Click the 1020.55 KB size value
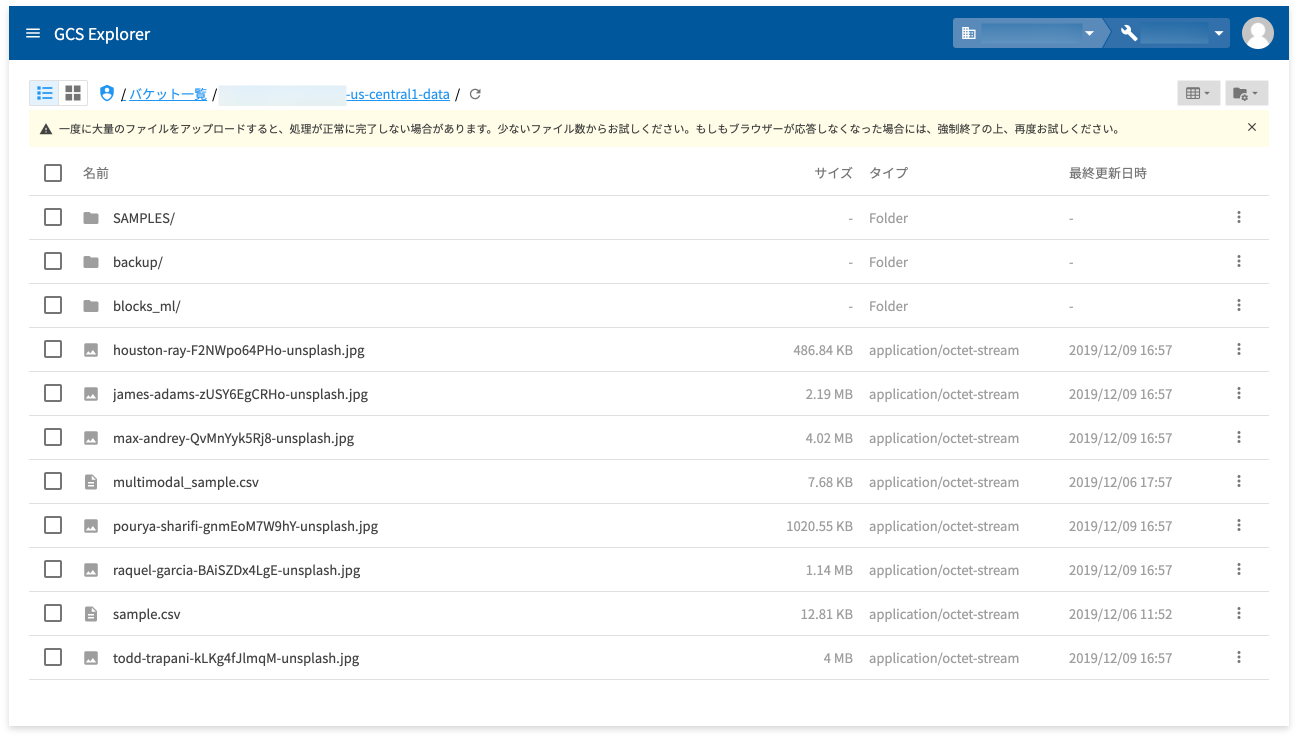The image size is (1298, 738). pos(819,526)
